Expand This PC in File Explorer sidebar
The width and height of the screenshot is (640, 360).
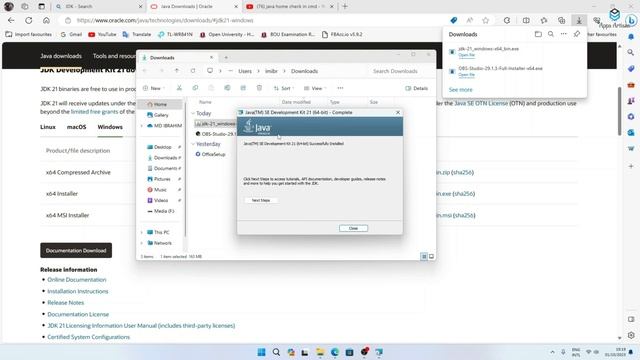coord(142,232)
